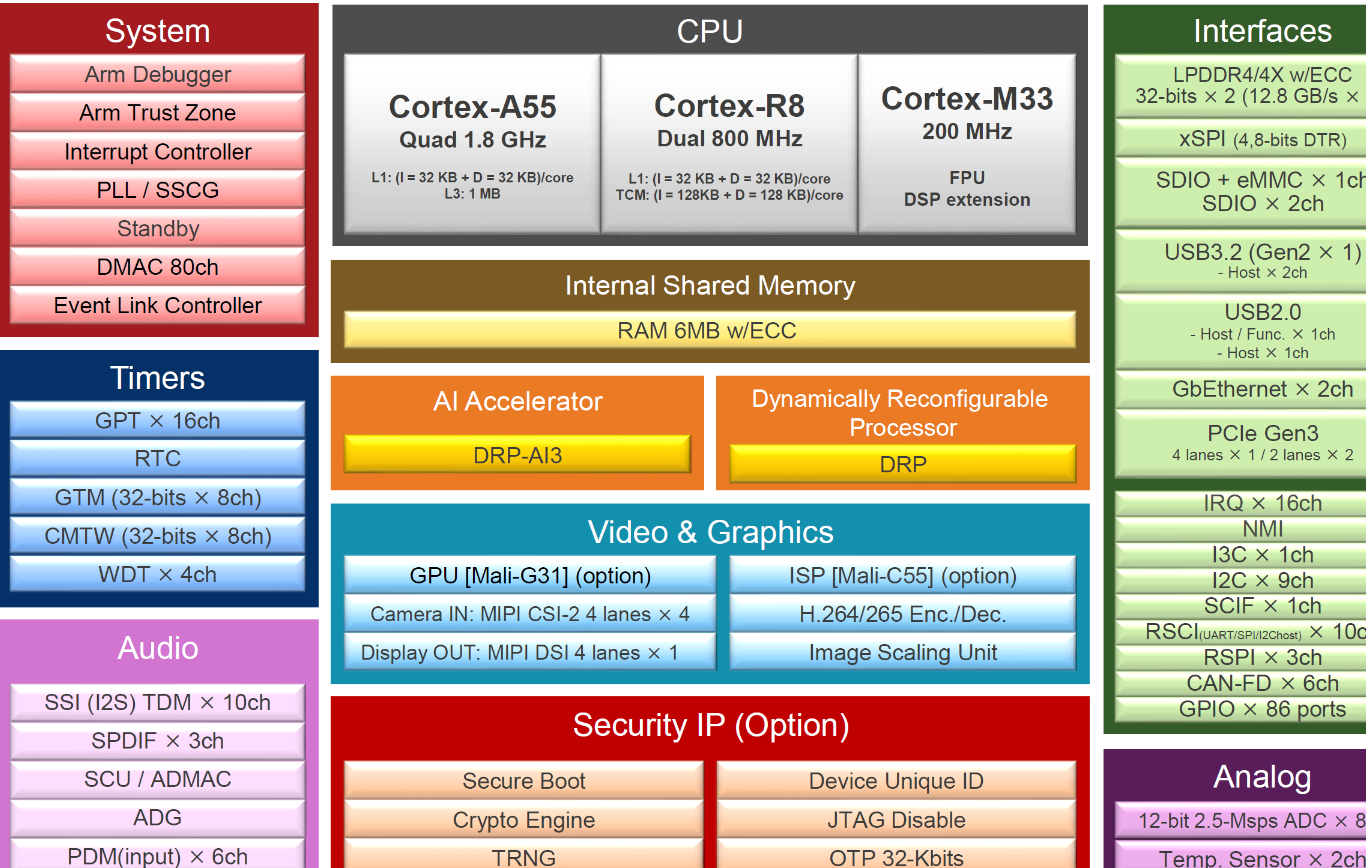This screenshot has height=868, width=1366.
Task: Click GPU [Mali-G31] (option) box
Action: point(530,576)
